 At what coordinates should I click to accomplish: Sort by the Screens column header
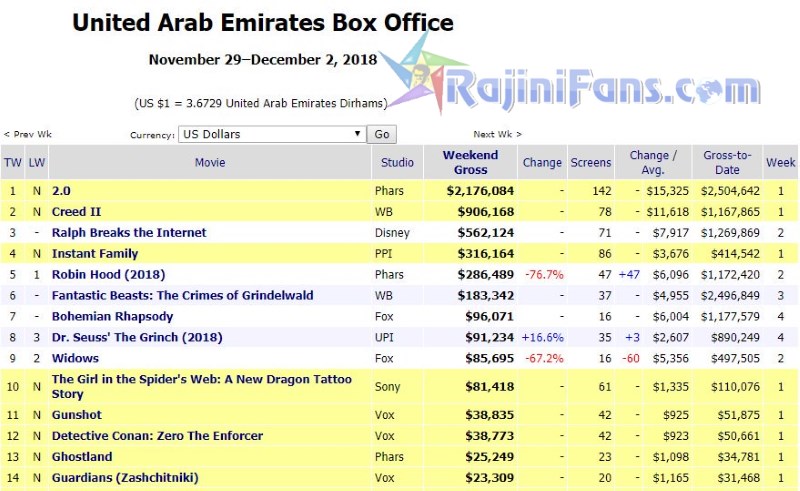click(591, 162)
